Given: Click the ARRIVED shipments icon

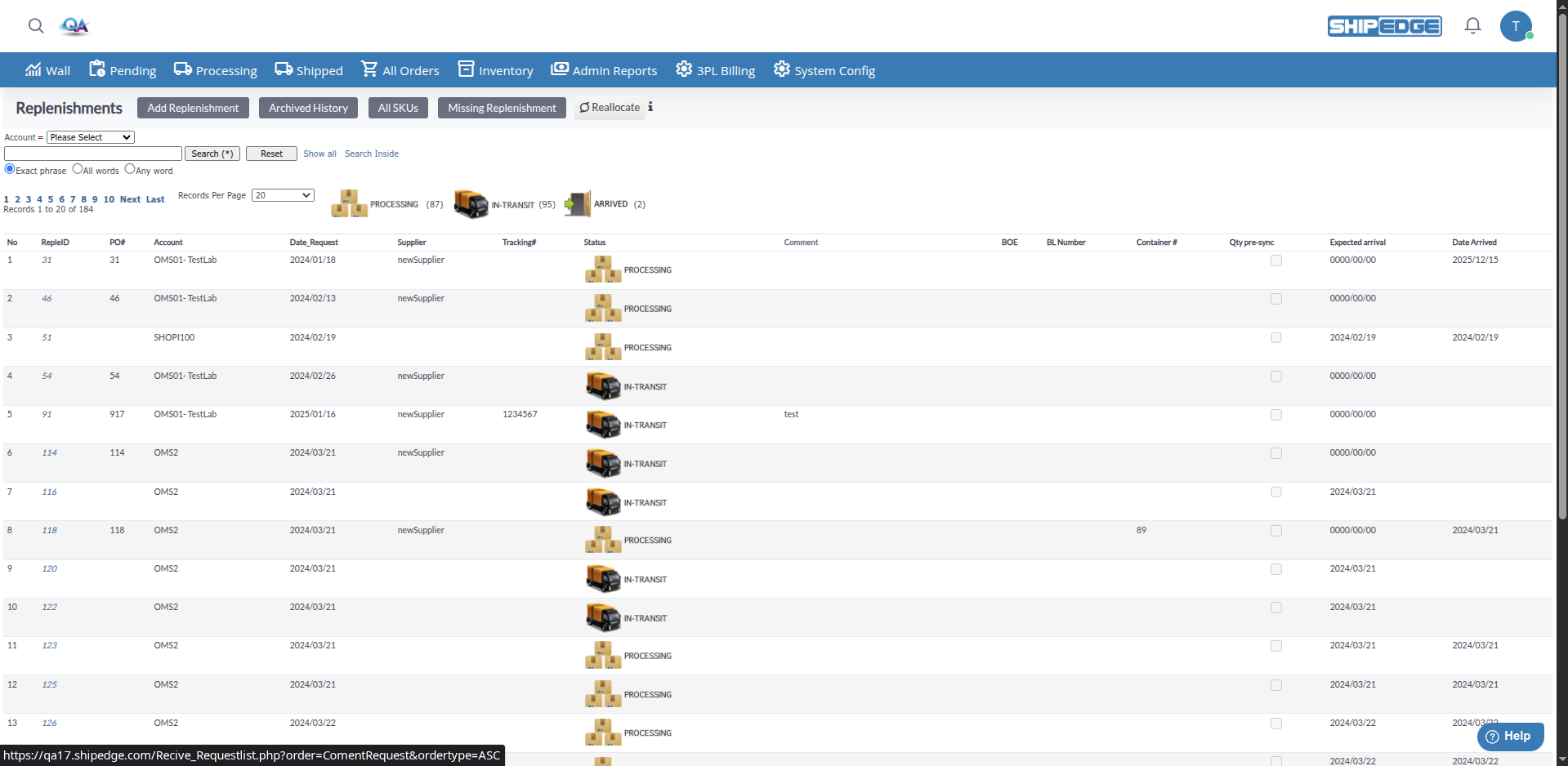Looking at the screenshot, I should coord(579,203).
